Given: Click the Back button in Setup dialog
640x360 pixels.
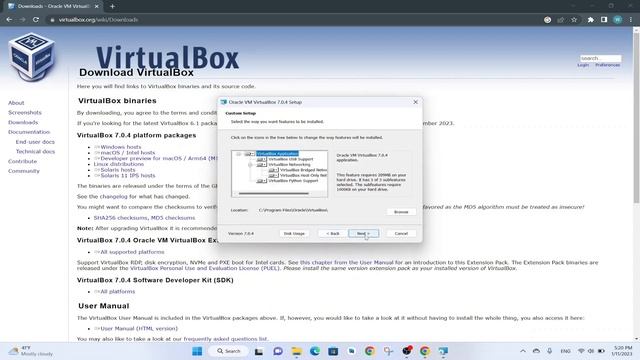Looking at the screenshot, I should [333, 233].
